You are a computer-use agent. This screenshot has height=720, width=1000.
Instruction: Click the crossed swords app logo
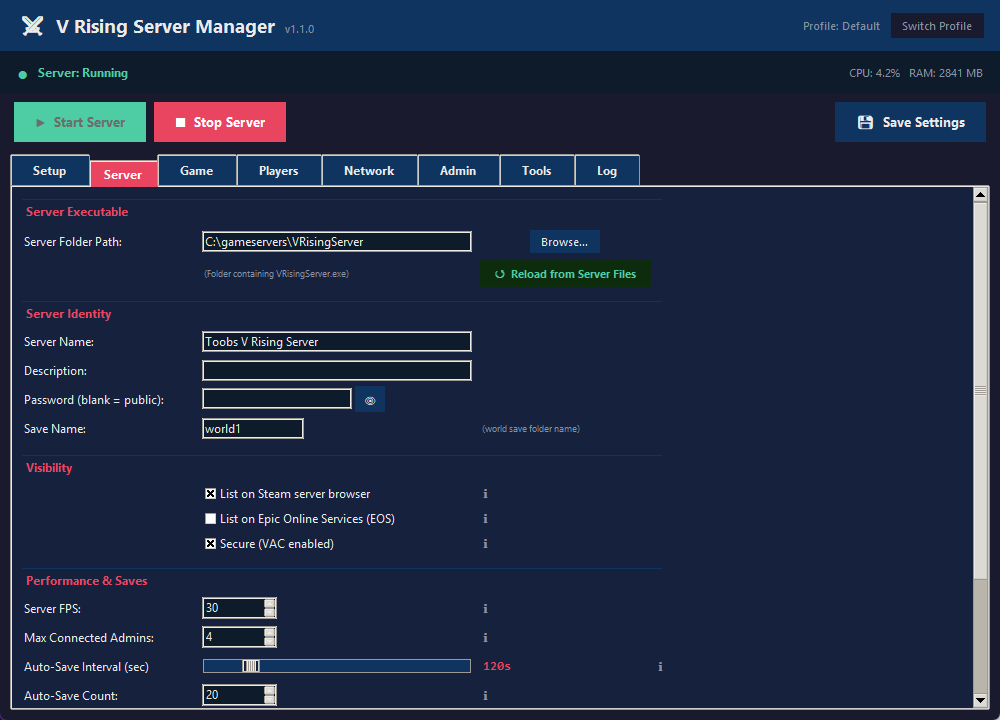click(x=33, y=26)
